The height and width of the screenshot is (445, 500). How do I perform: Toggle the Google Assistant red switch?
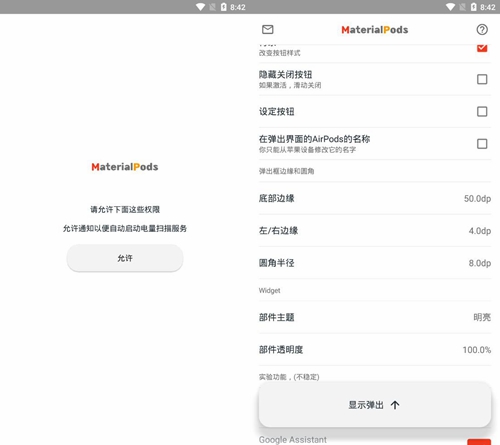479,442
